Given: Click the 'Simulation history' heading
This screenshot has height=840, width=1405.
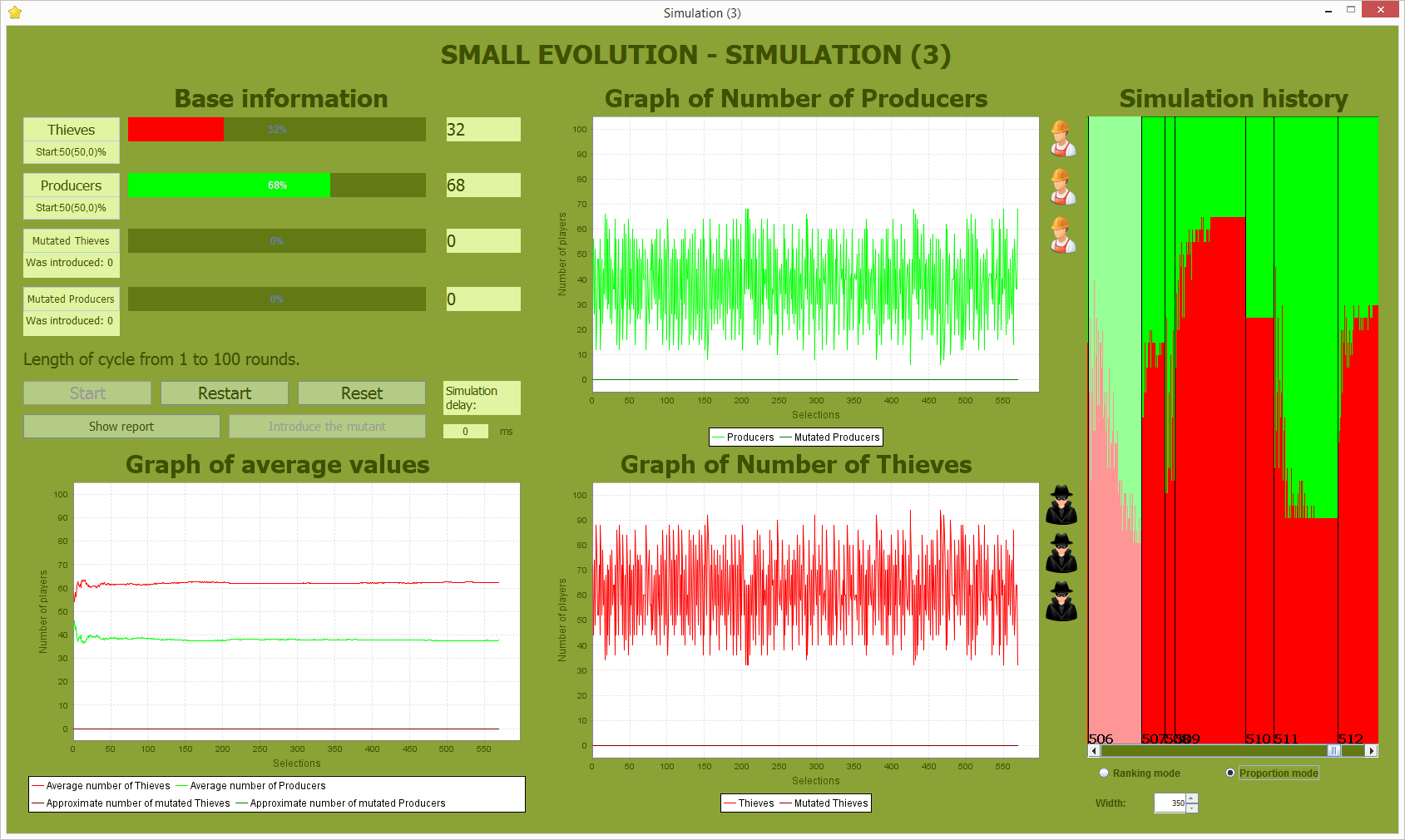Looking at the screenshot, I should tap(1234, 99).
